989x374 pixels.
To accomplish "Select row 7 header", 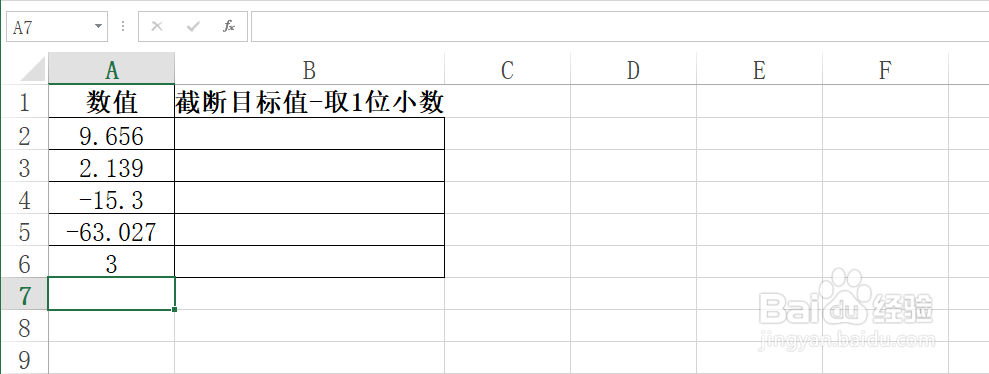I will [x=24, y=294].
